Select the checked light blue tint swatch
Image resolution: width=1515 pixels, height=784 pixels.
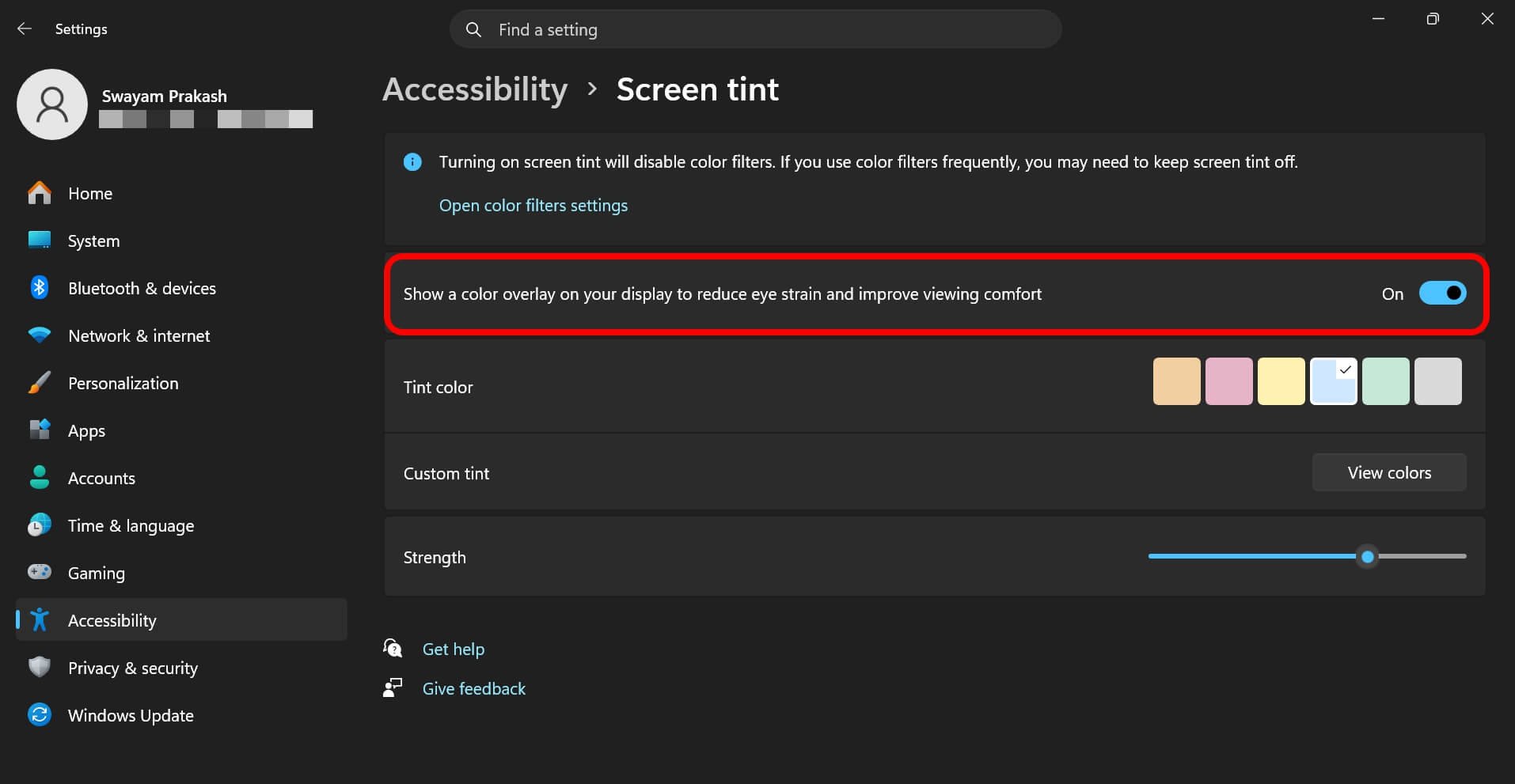point(1333,381)
